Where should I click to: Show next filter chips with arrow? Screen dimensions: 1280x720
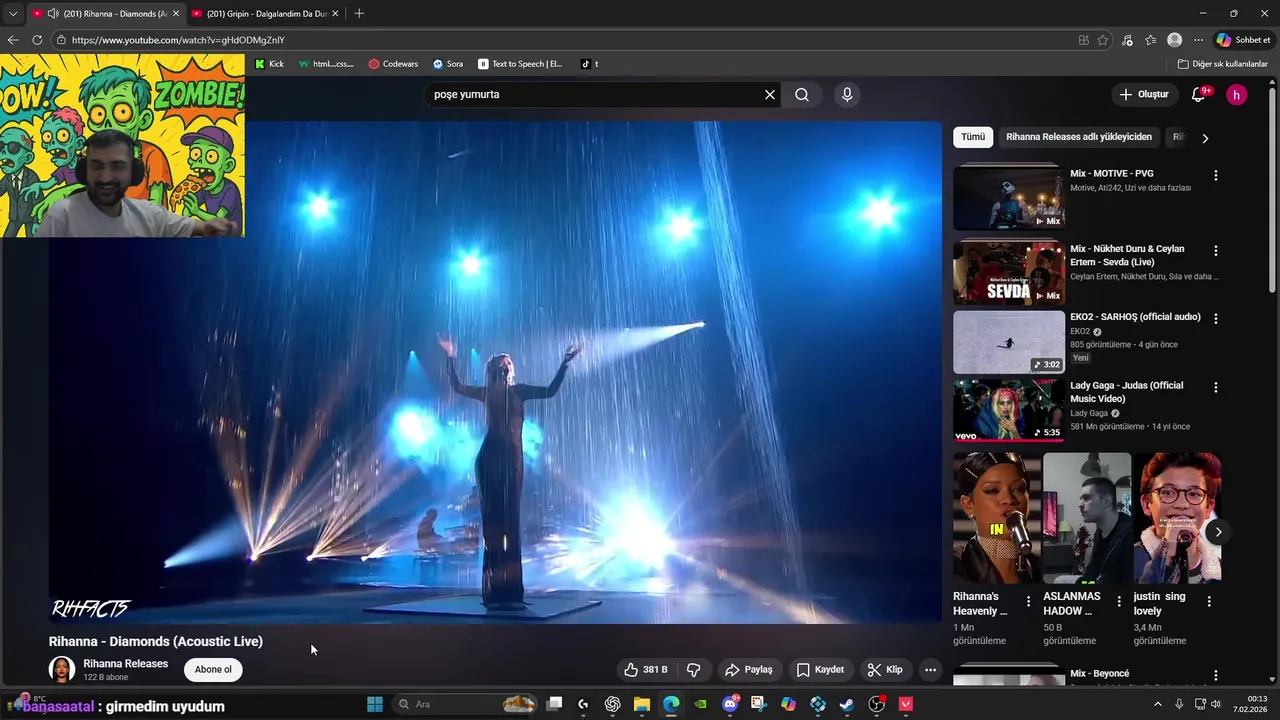coord(1205,138)
